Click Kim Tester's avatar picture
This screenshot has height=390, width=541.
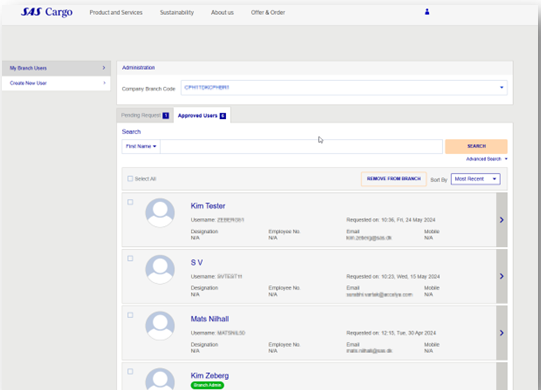[x=160, y=213]
